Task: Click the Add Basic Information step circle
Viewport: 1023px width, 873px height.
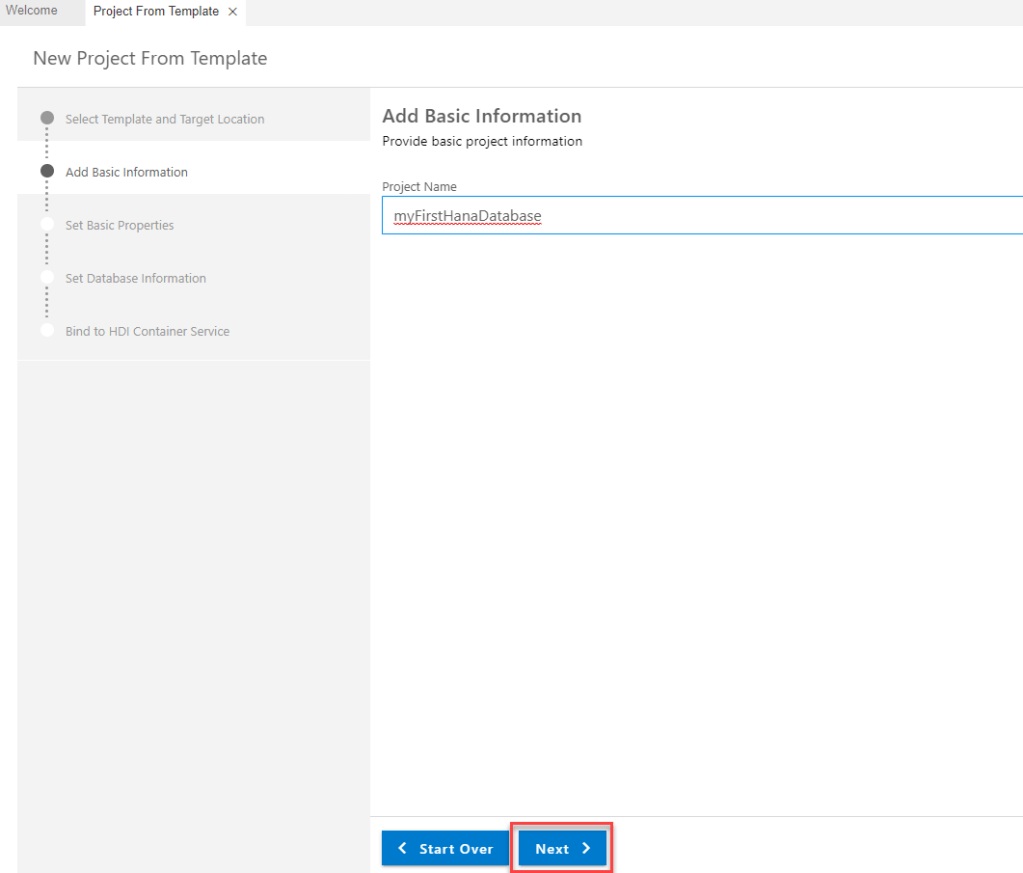Action: 47,171
